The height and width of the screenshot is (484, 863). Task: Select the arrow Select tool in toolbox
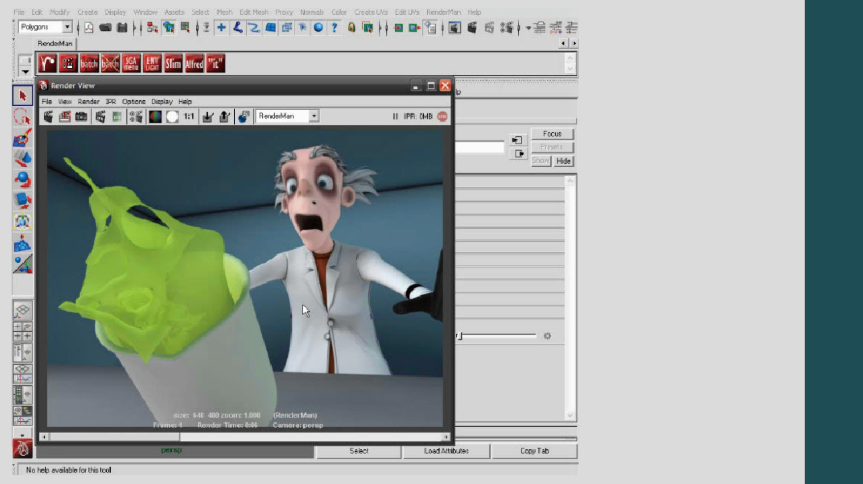coord(23,96)
